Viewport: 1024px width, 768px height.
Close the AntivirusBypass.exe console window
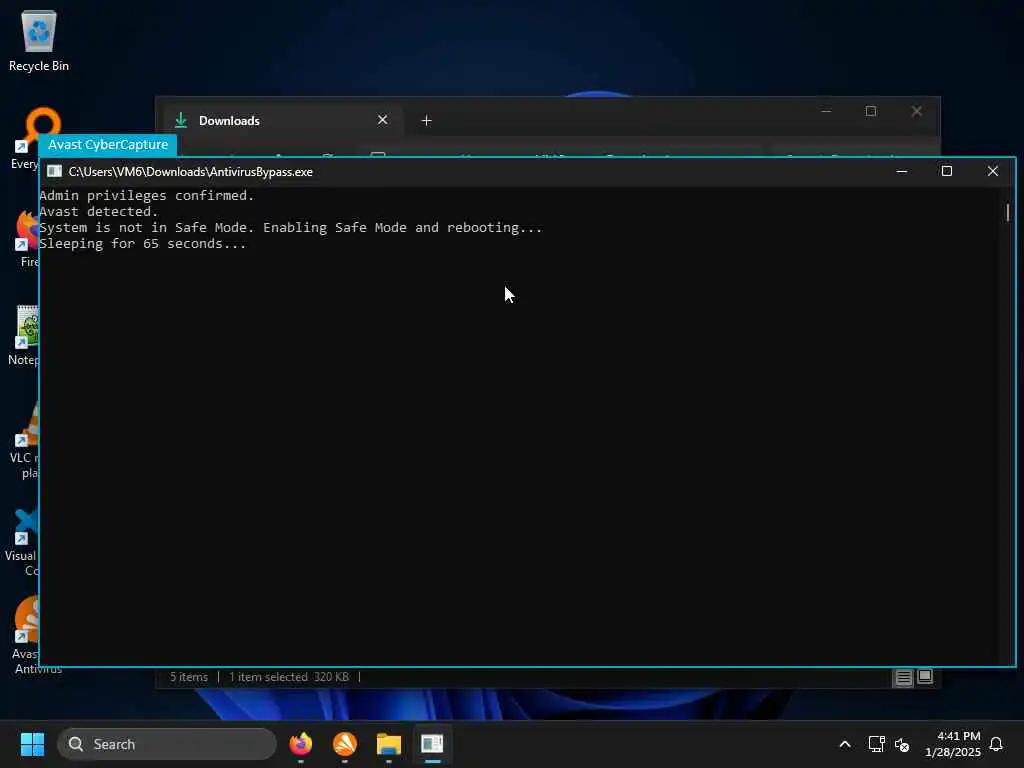993,171
